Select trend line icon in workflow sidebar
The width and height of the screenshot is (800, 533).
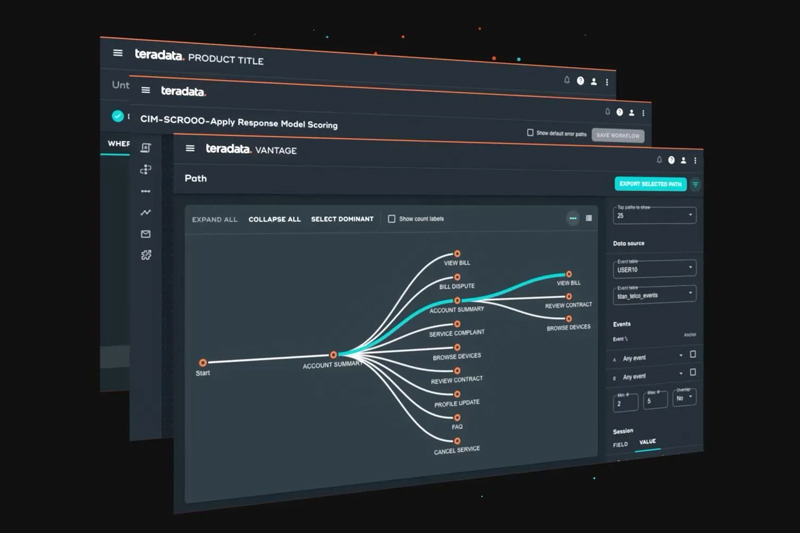point(145,212)
